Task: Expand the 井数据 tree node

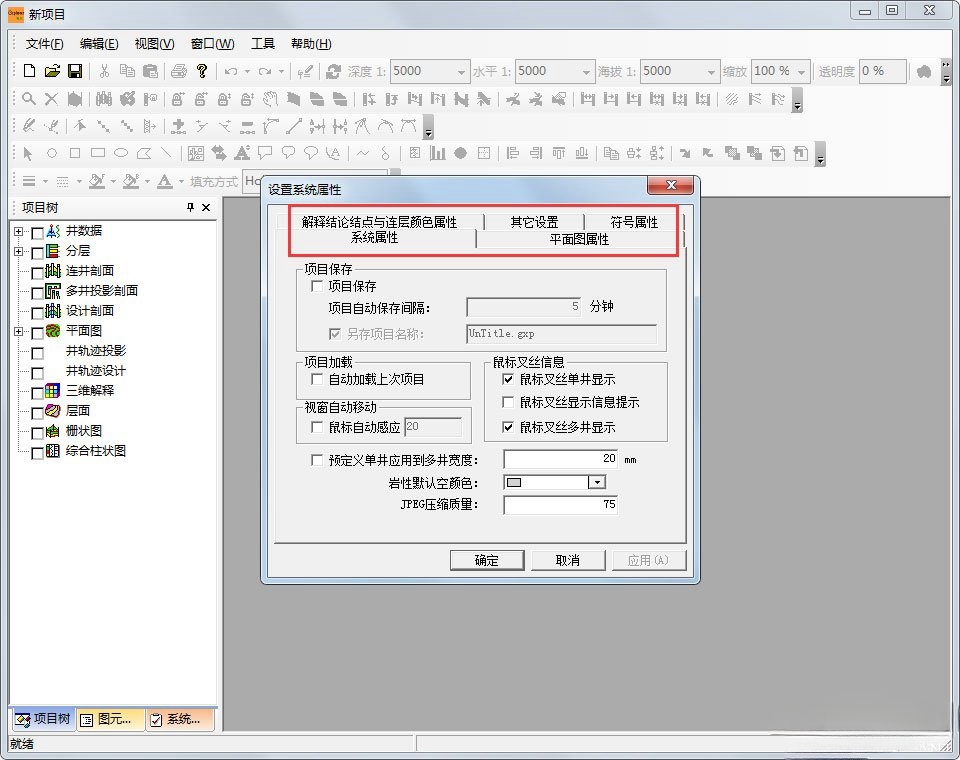Action: click(x=18, y=231)
